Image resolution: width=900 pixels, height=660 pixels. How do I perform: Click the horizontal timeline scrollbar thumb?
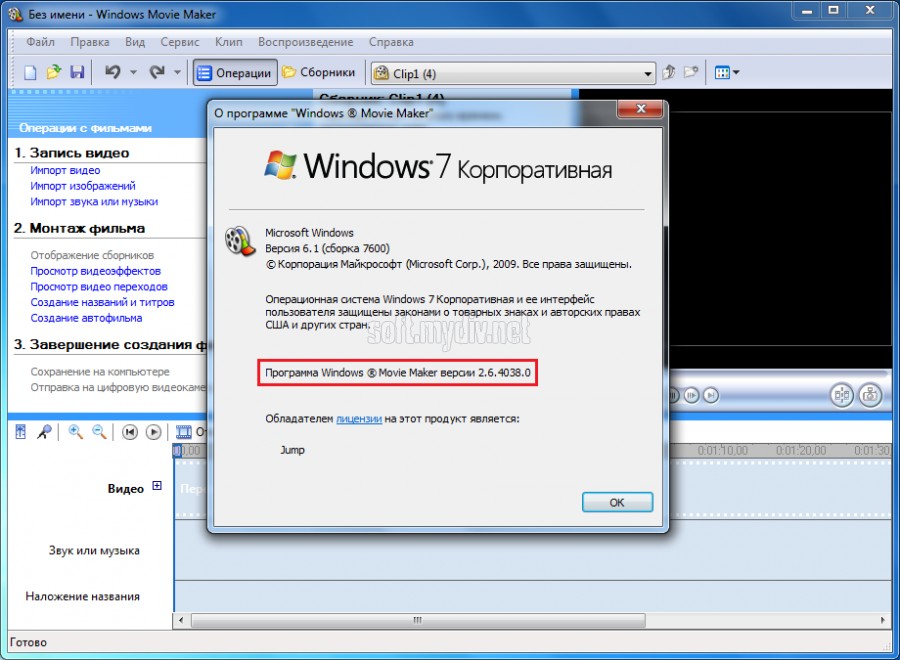pyautogui.click(x=418, y=620)
